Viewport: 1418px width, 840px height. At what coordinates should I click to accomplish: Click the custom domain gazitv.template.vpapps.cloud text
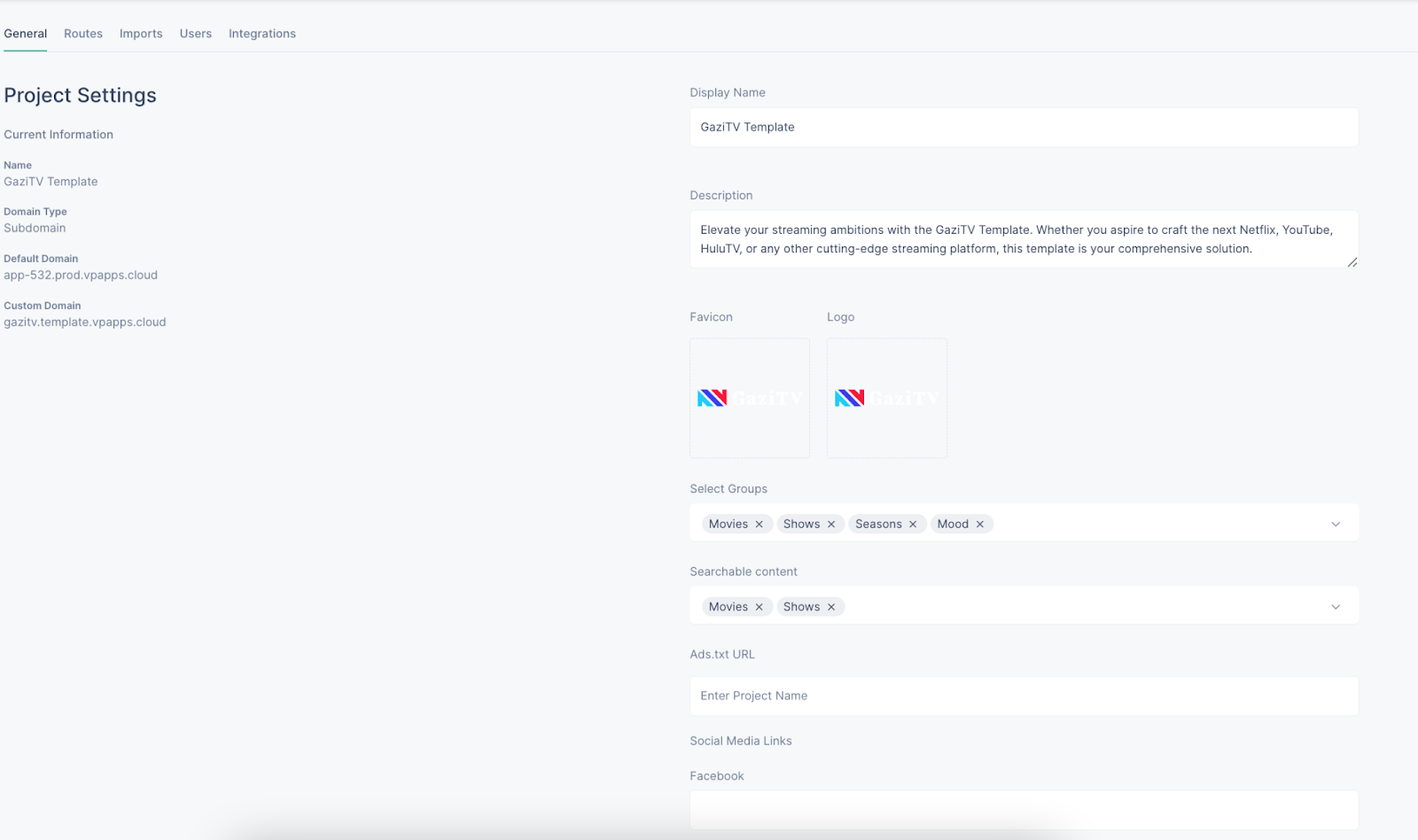pyautogui.click(x=85, y=323)
